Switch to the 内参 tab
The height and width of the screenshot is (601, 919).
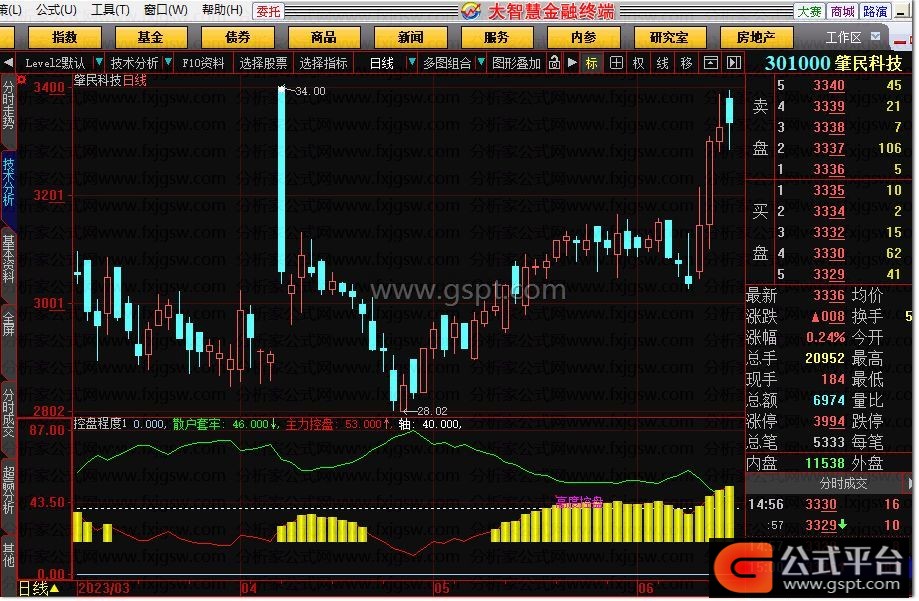click(x=583, y=38)
